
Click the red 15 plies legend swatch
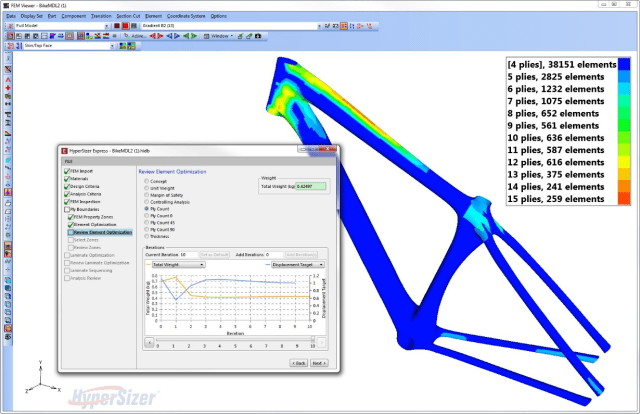pyautogui.click(x=624, y=198)
